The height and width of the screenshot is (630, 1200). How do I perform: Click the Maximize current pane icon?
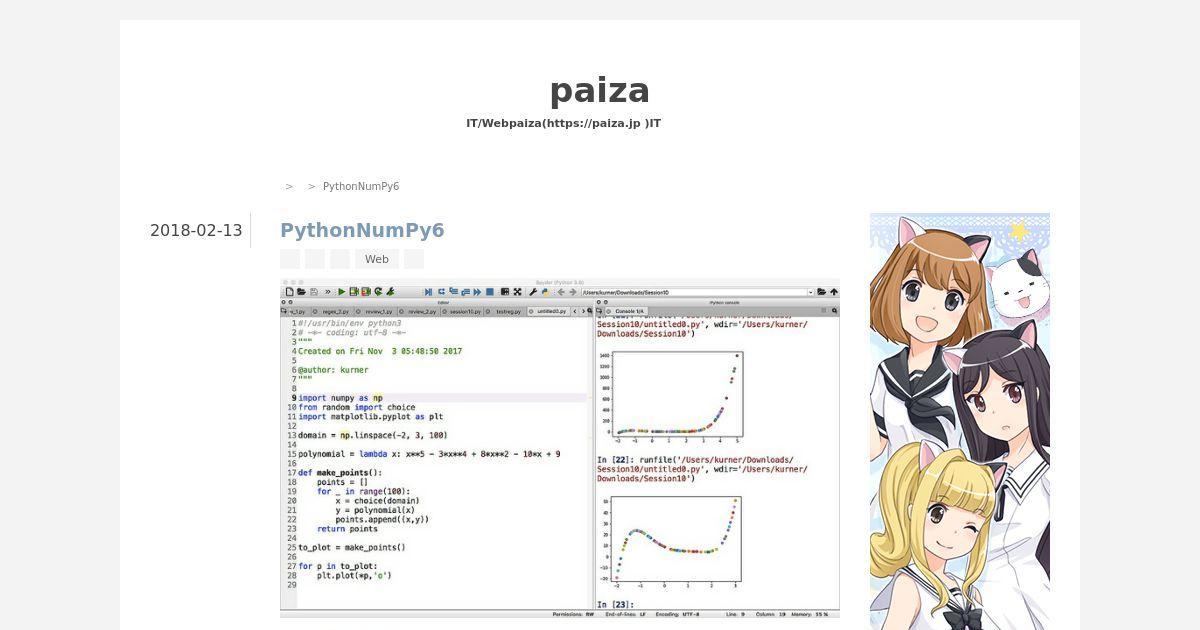[x=505, y=292]
